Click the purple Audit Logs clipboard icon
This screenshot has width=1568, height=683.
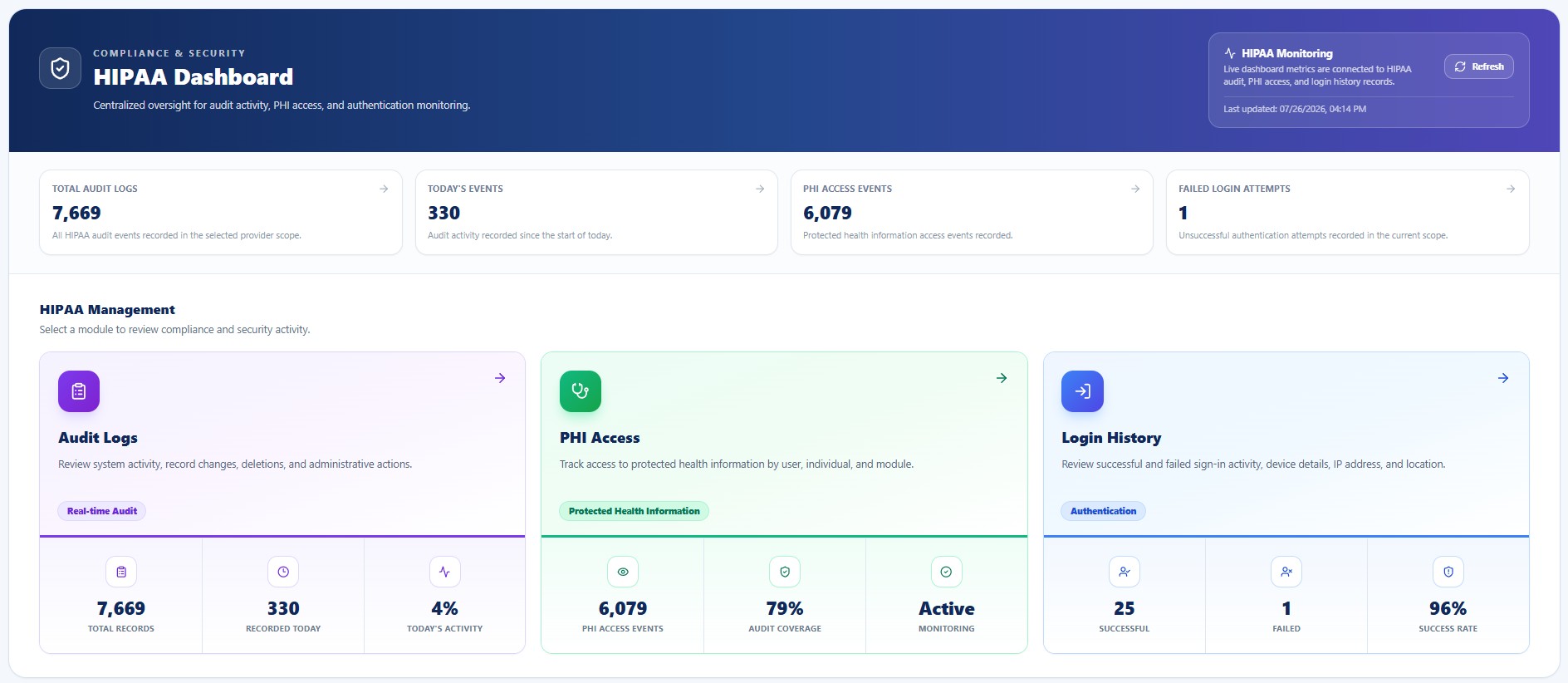pyautogui.click(x=79, y=391)
